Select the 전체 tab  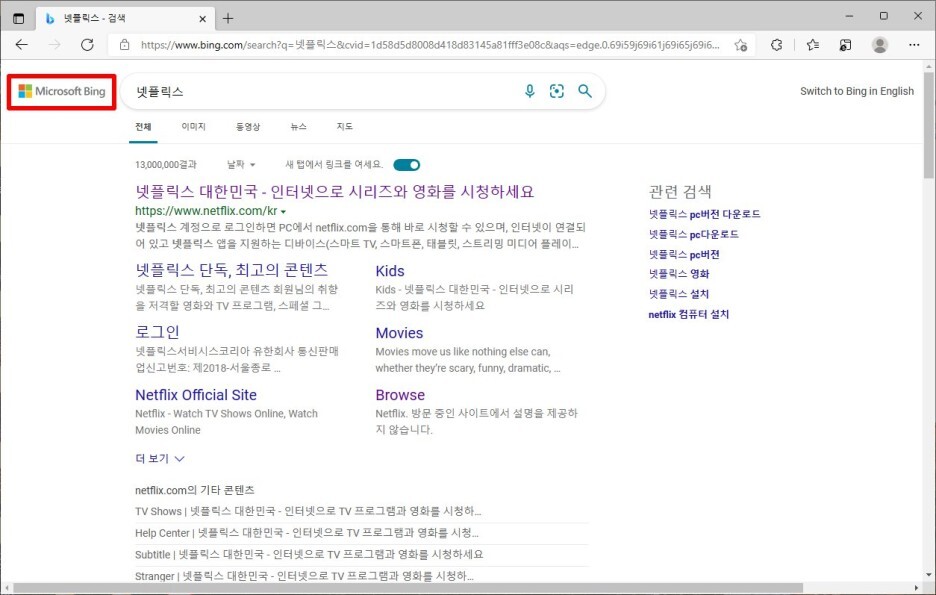(x=143, y=127)
